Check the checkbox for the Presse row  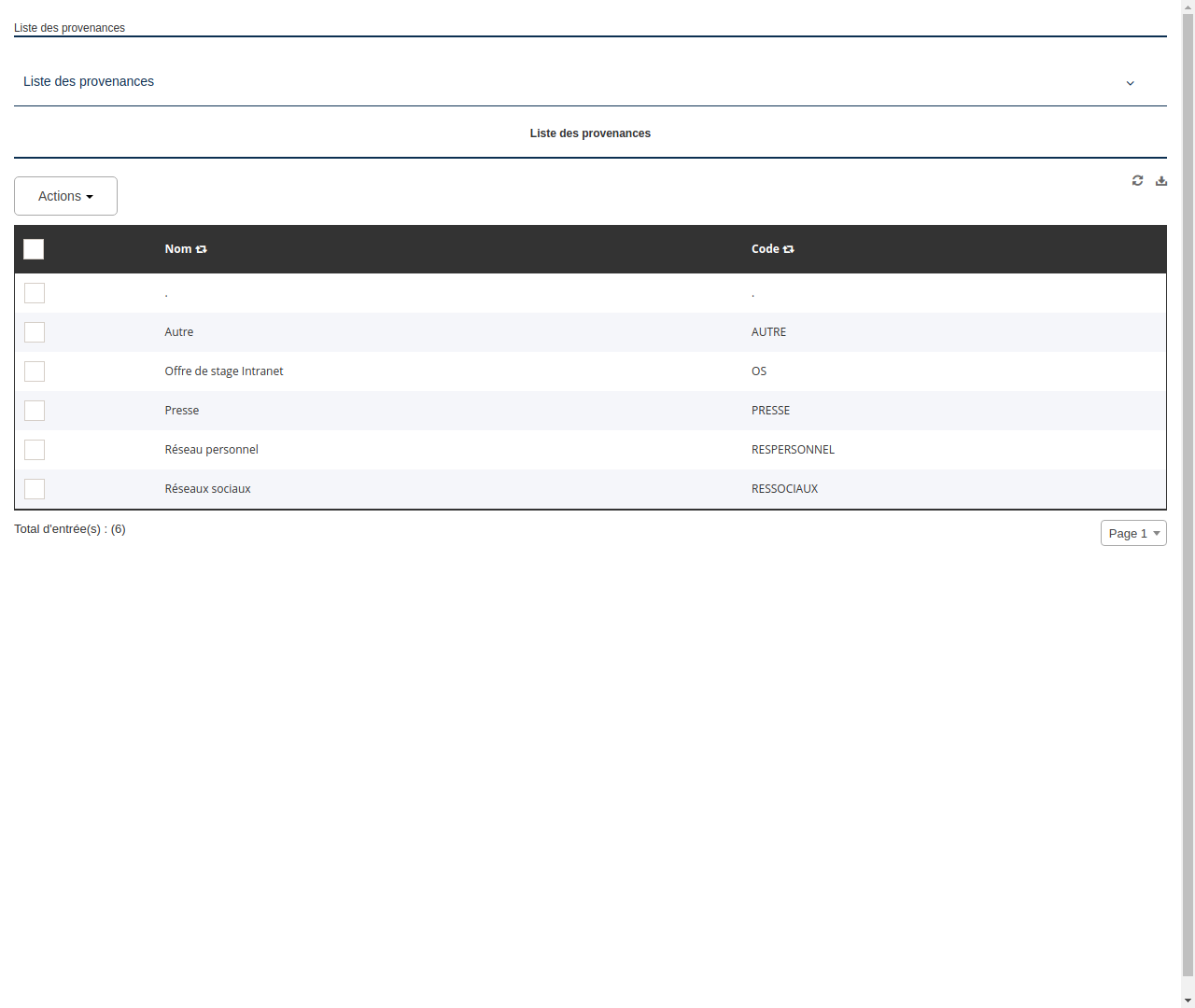[35, 411]
